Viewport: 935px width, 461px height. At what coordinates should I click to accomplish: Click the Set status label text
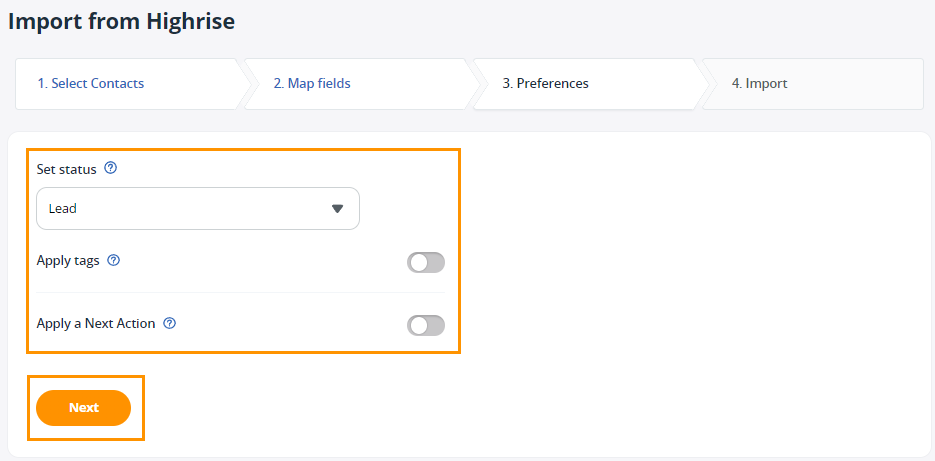pos(66,169)
